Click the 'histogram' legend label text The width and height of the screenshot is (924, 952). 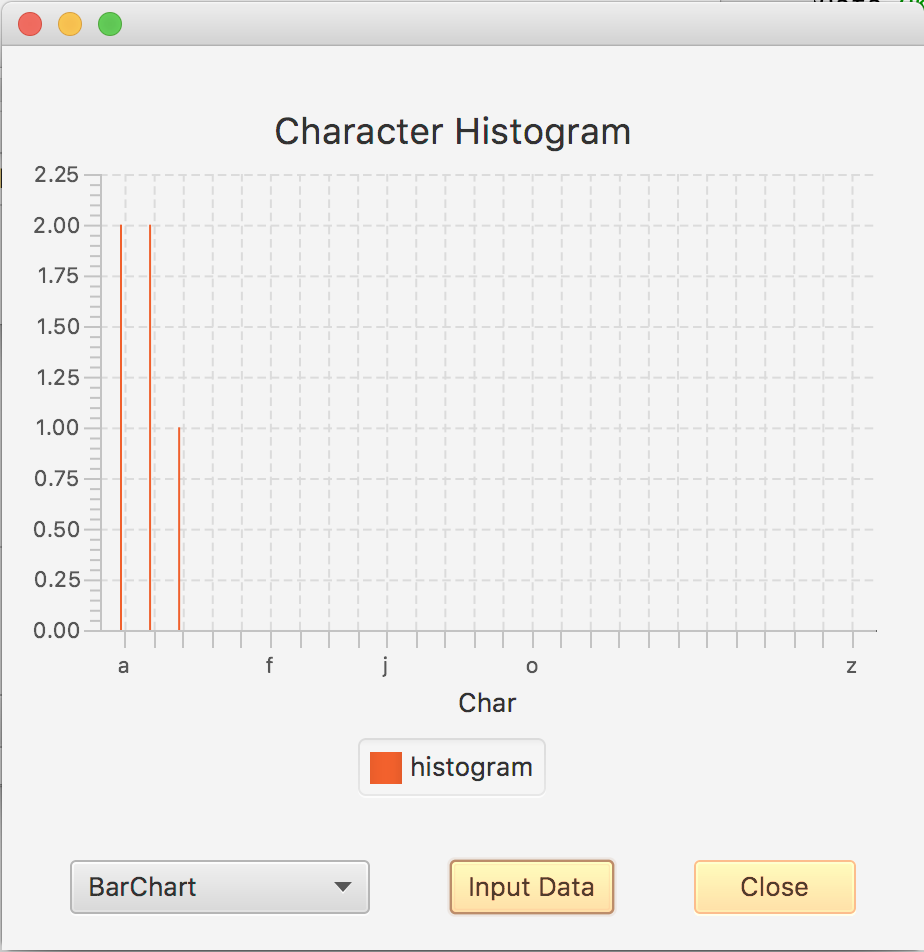[x=470, y=767]
